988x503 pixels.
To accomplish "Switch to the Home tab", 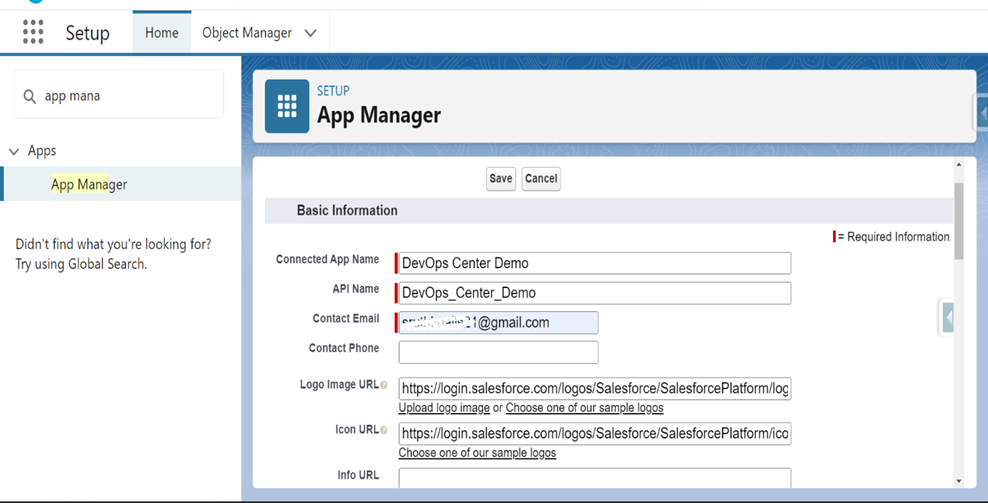I will click(x=162, y=32).
